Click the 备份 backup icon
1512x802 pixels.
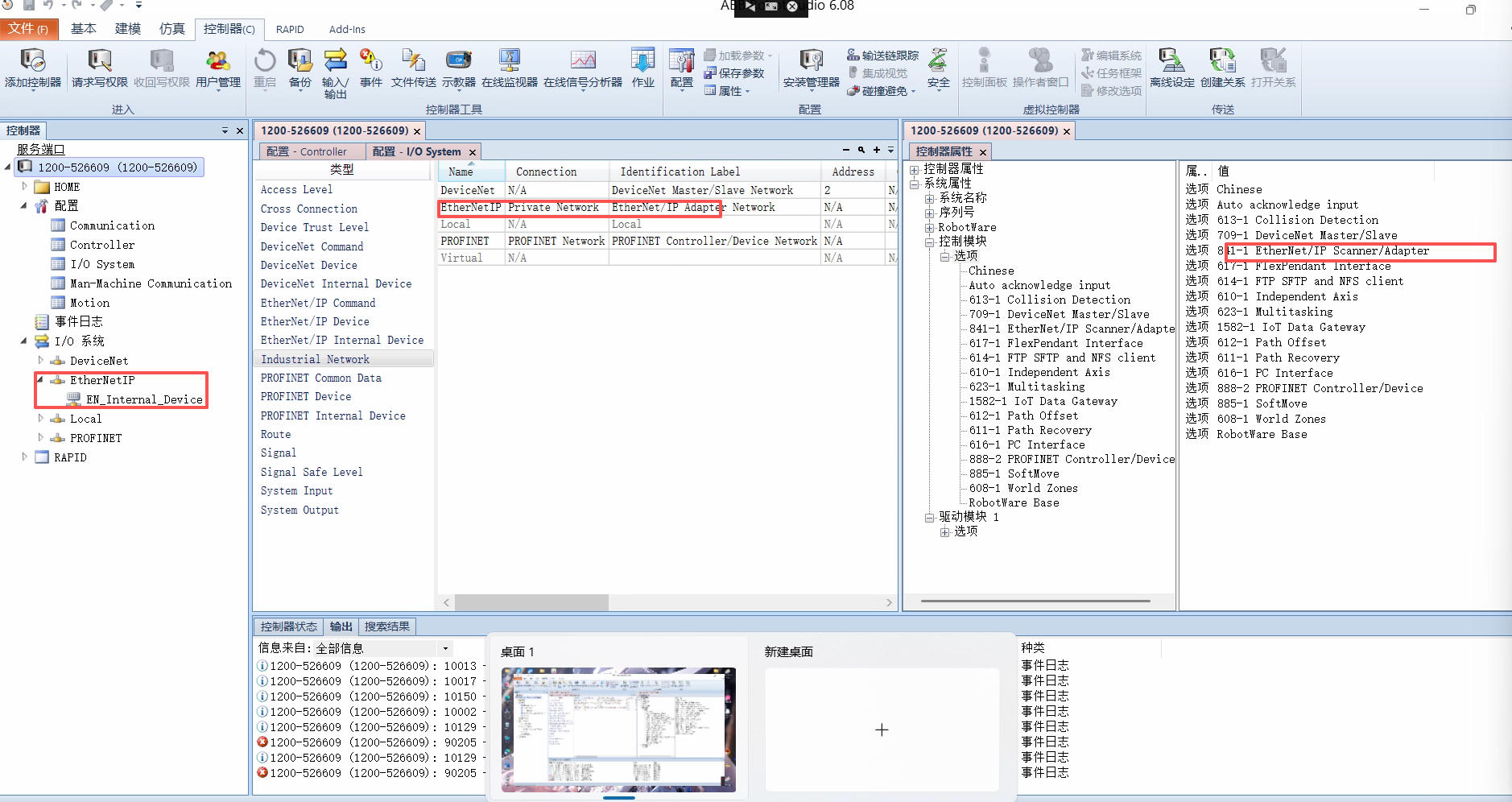click(x=300, y=62)
